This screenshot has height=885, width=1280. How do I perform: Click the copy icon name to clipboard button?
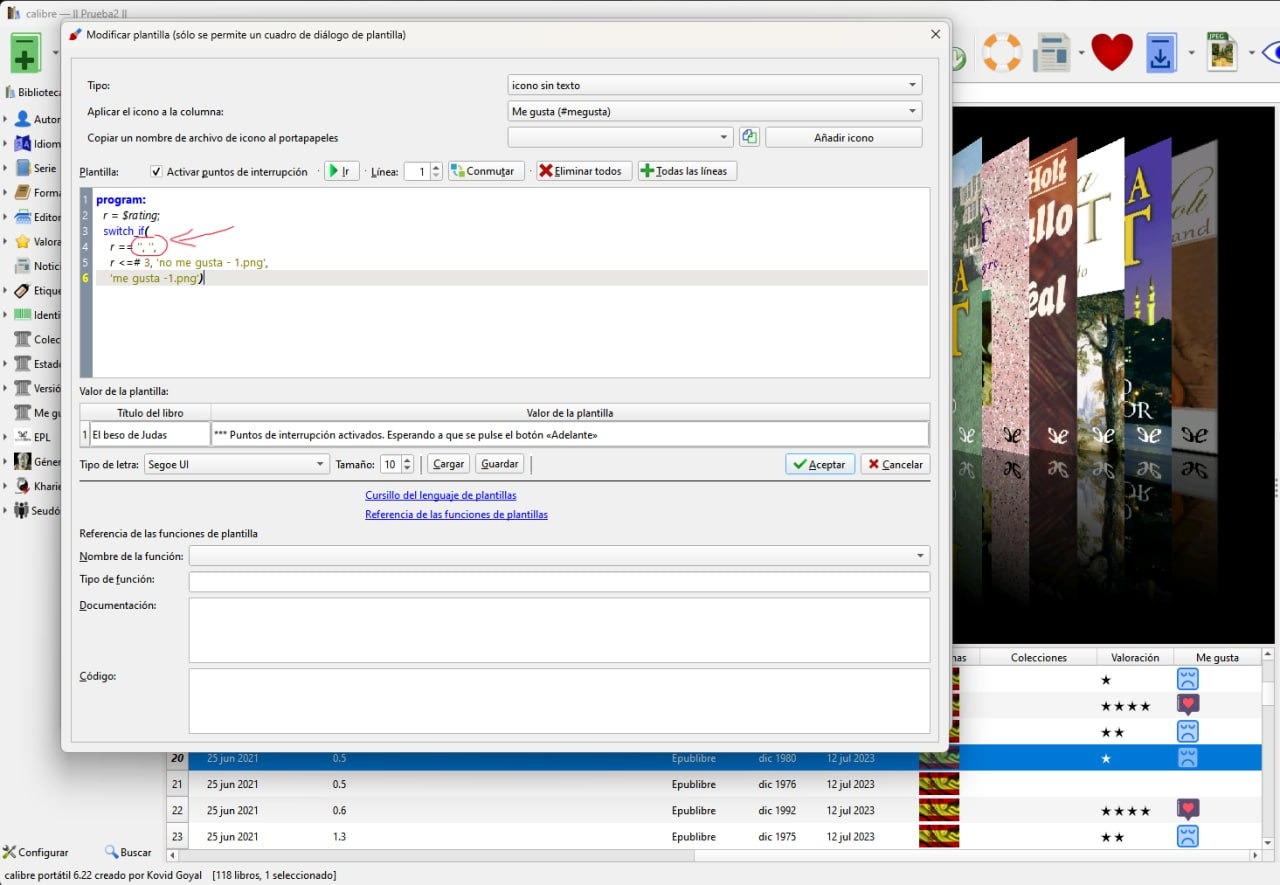click(x=749, y=137)
